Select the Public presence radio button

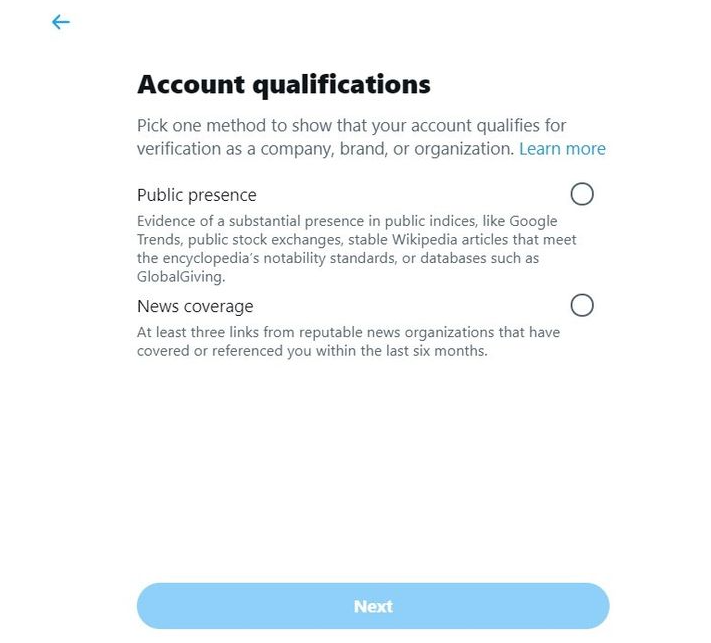tap(581, 194)
